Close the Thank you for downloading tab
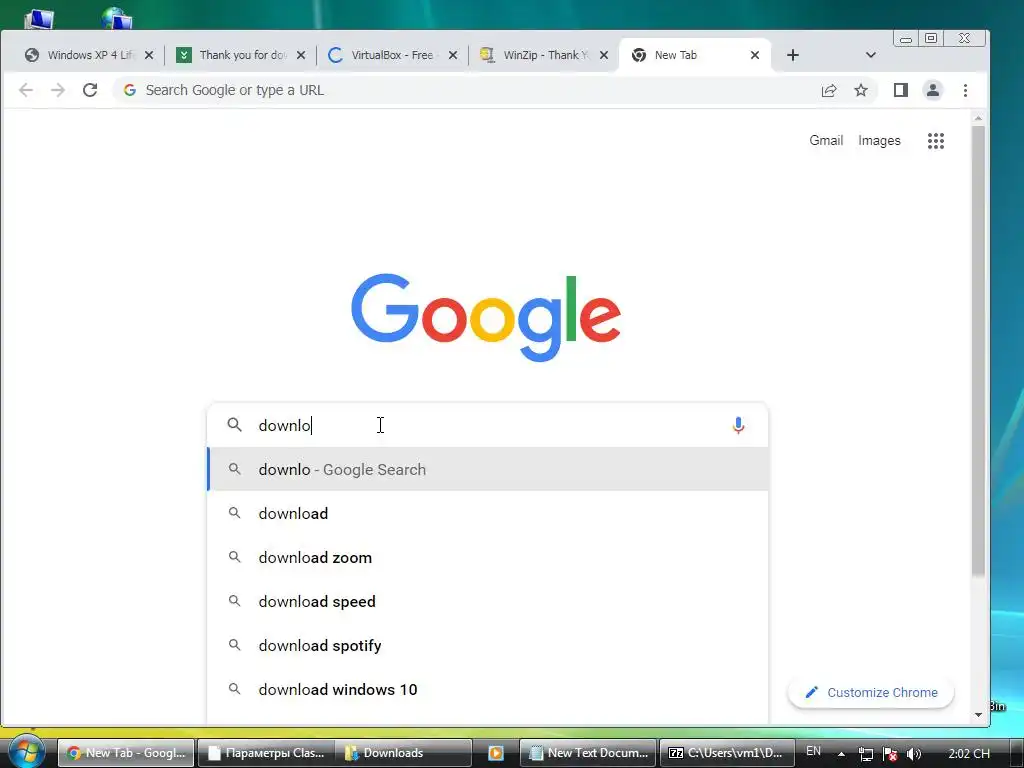1024x768 pixels. coord(300,56)
